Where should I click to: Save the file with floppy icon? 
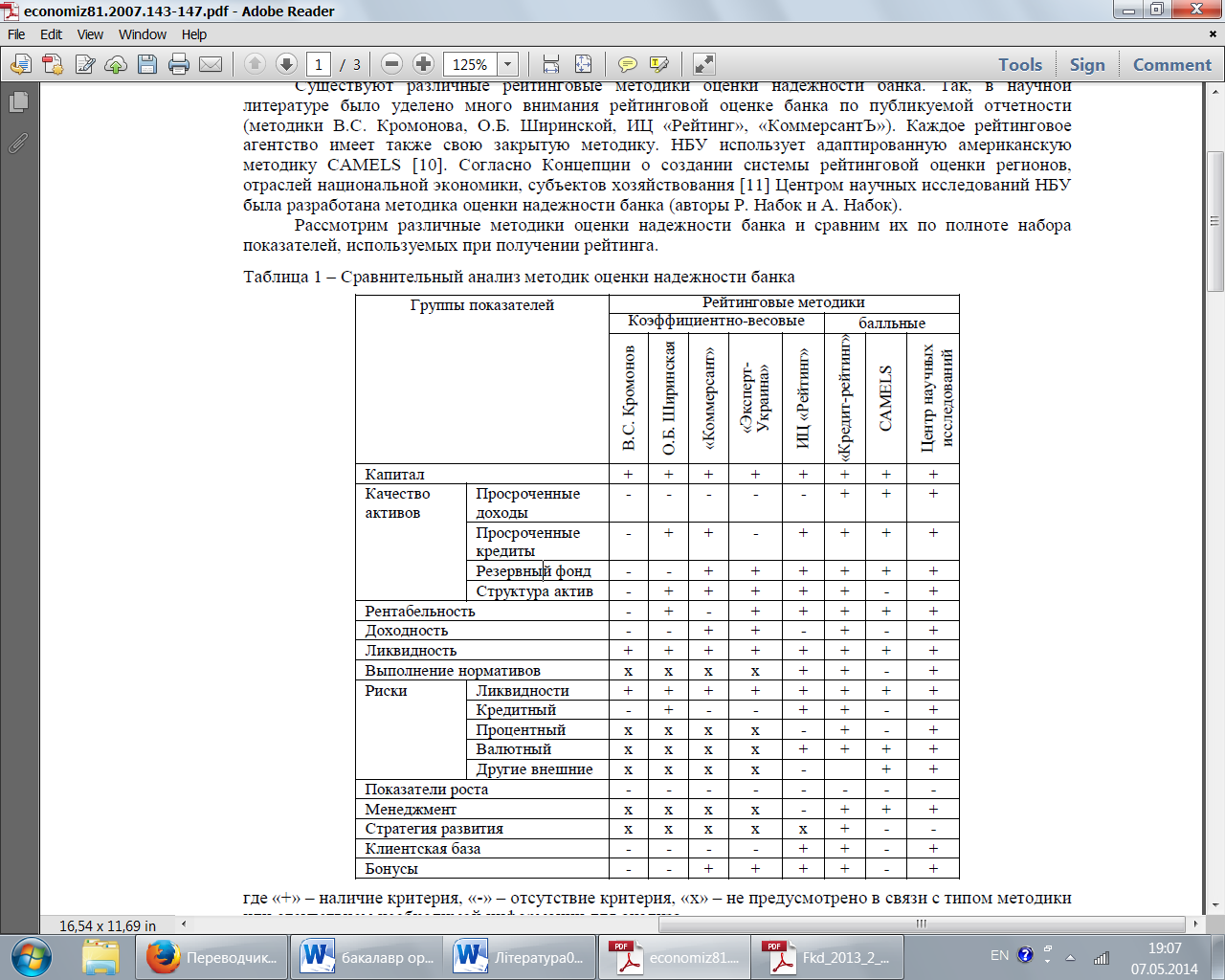coord(147,64)
